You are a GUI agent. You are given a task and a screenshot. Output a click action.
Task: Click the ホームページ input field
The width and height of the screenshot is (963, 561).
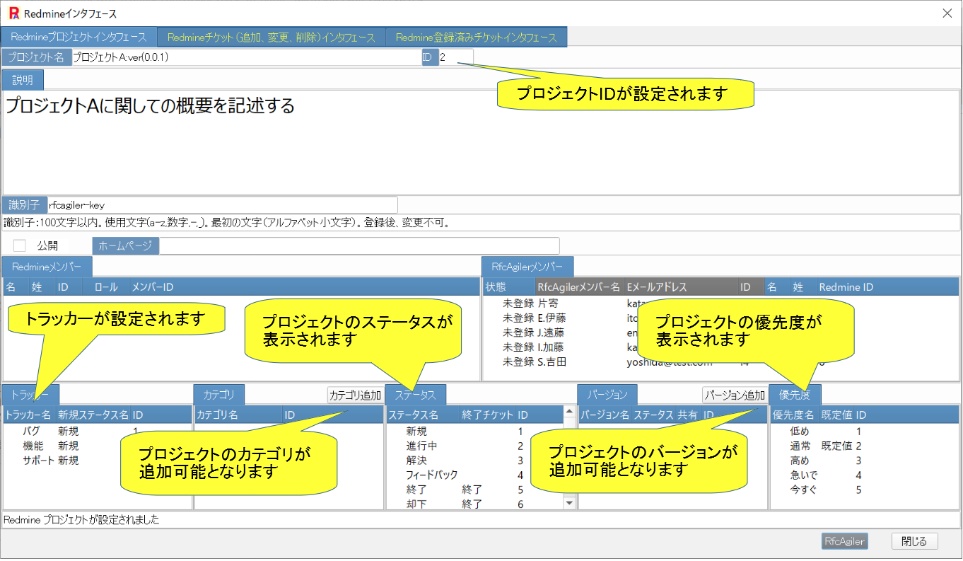359,246
